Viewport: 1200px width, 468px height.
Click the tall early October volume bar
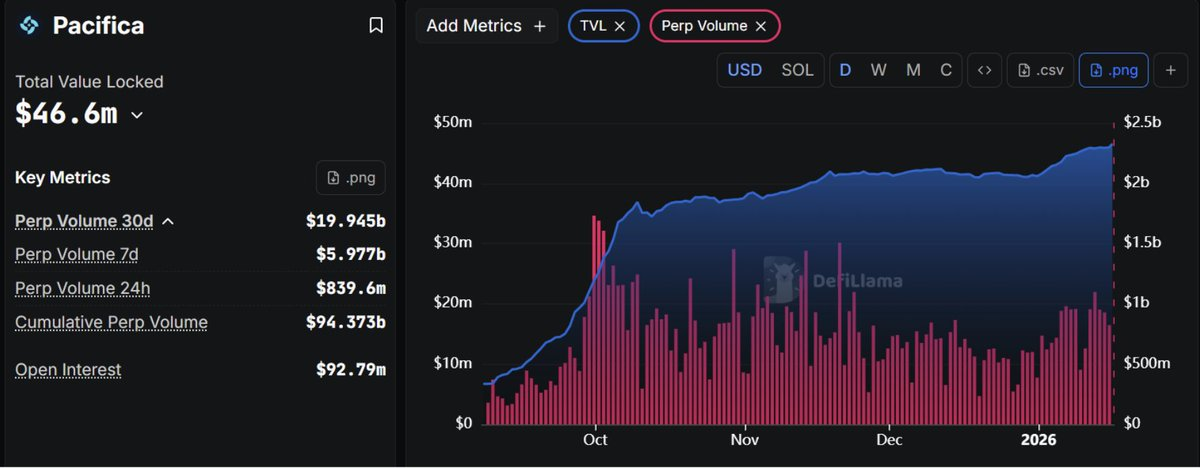click(594, 320)
